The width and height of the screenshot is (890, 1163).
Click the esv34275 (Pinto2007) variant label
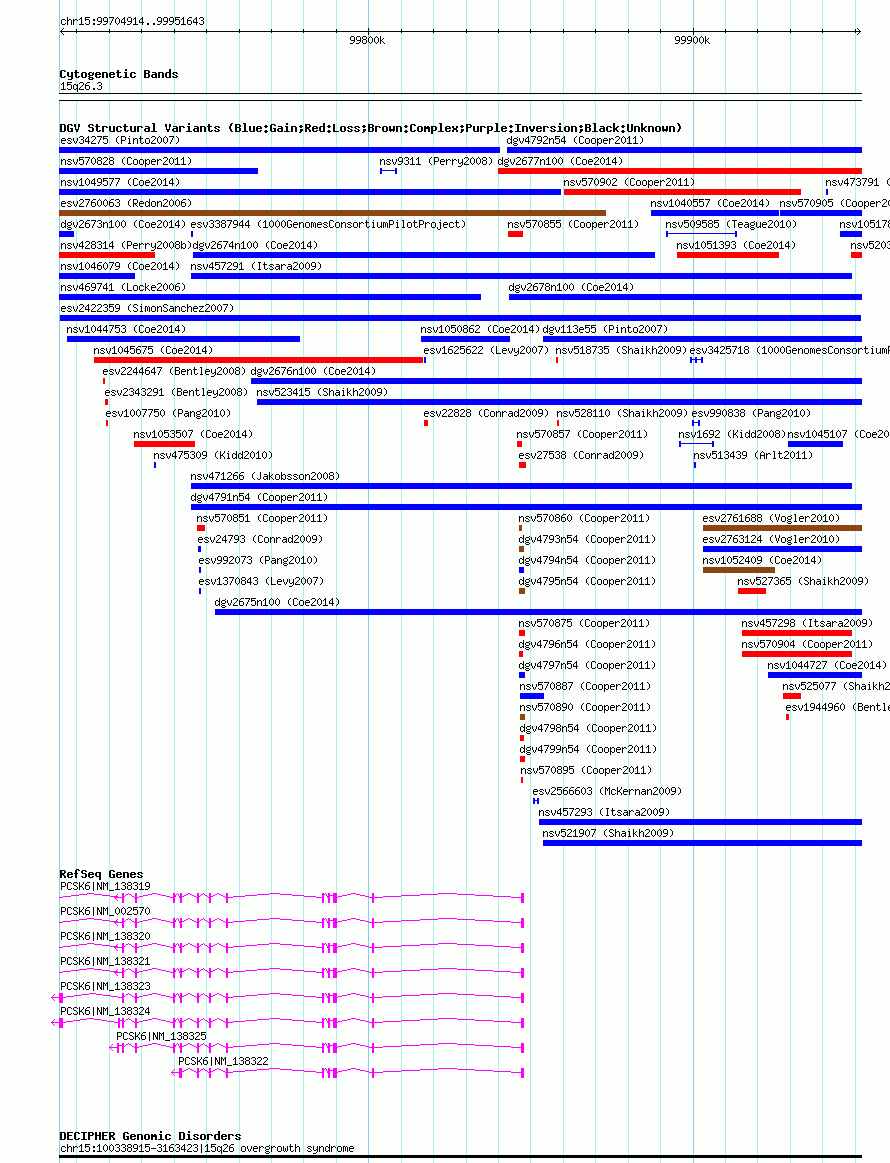pos(120,140)
